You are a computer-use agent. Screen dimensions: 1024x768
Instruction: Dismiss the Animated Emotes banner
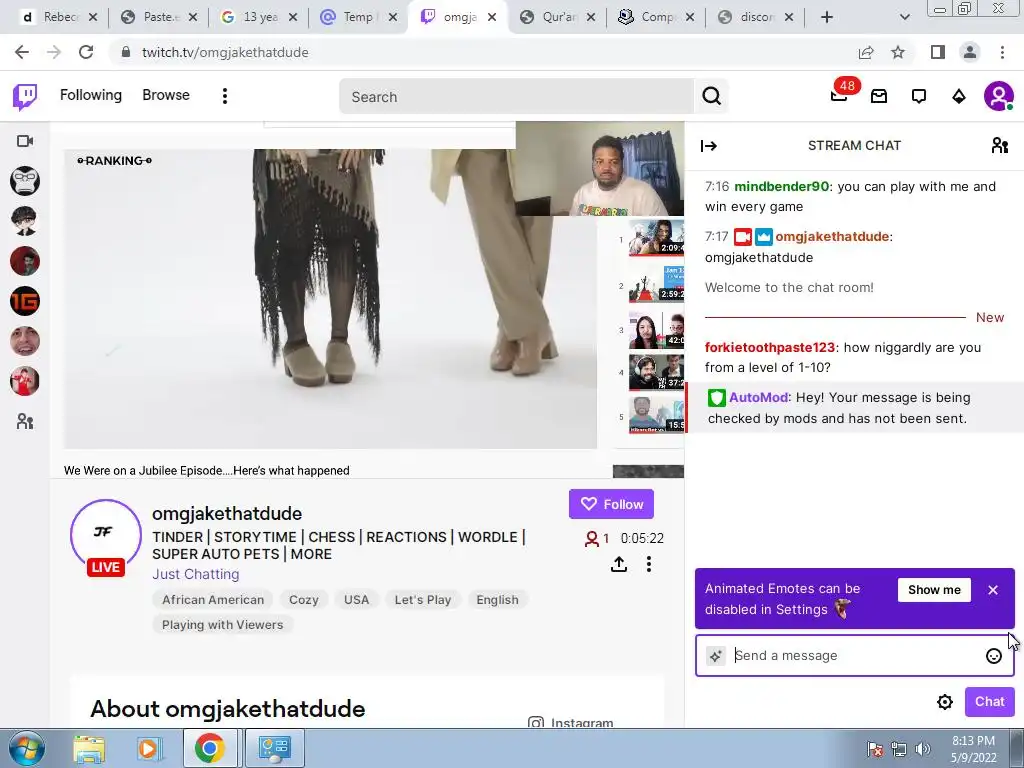click(993, 590)
